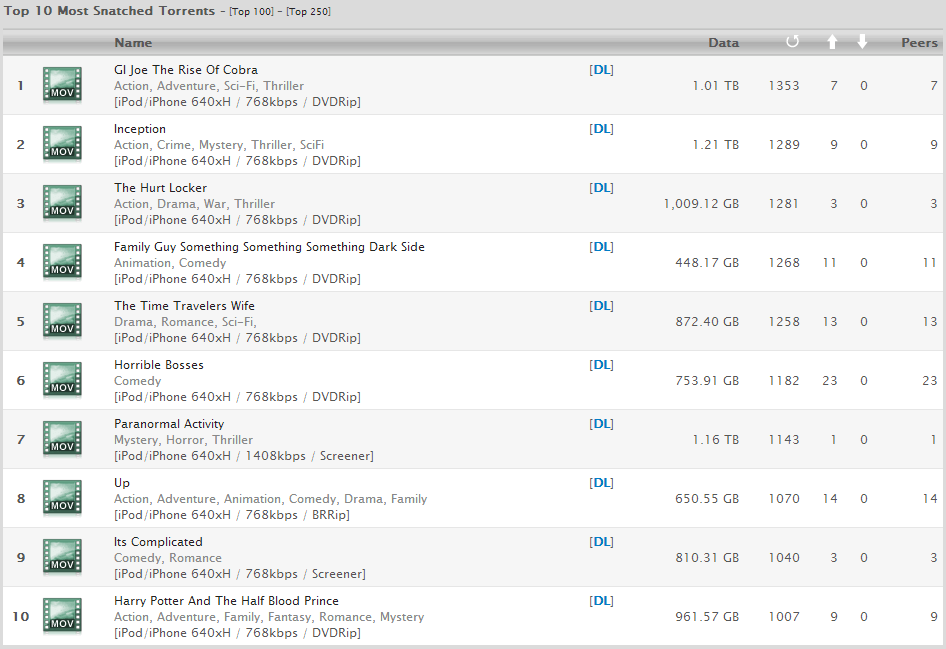Click the 1.21 TB data value
The height and width of the screenshot is (649, 946).
[x=716, y=145]
